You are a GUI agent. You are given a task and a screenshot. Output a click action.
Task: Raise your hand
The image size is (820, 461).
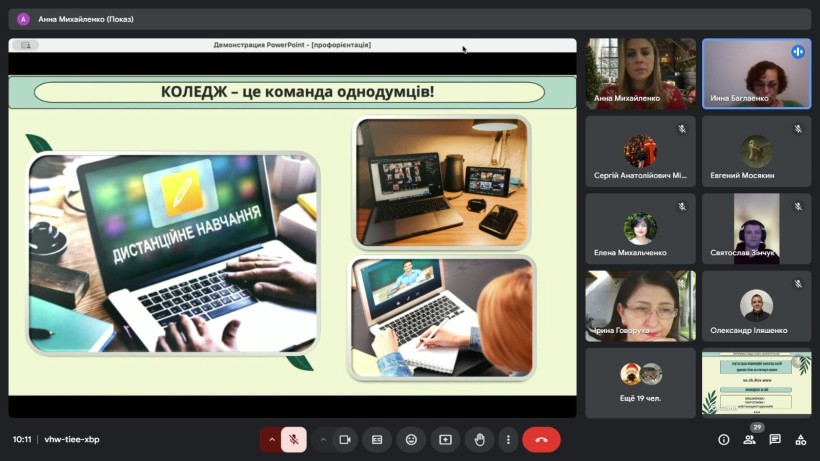pyautogui.click(x=479, y=440)
